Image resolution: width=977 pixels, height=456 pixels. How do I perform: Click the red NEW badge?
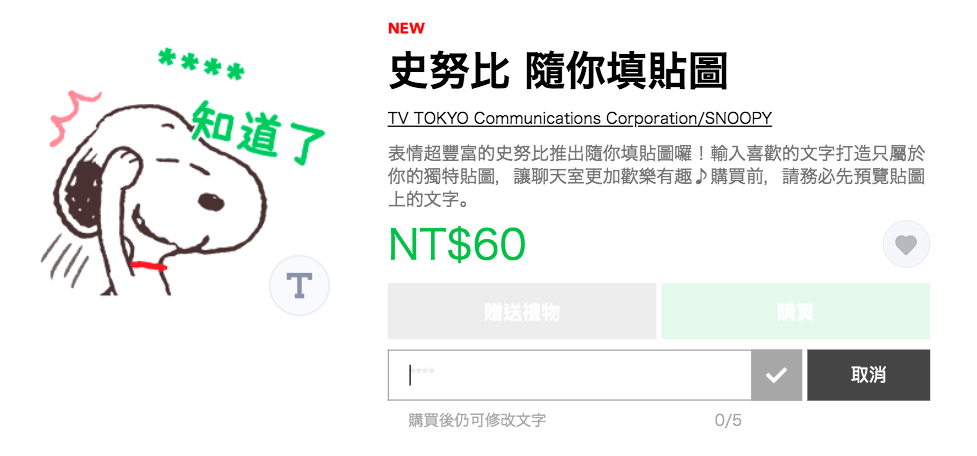tap(406, 28)
